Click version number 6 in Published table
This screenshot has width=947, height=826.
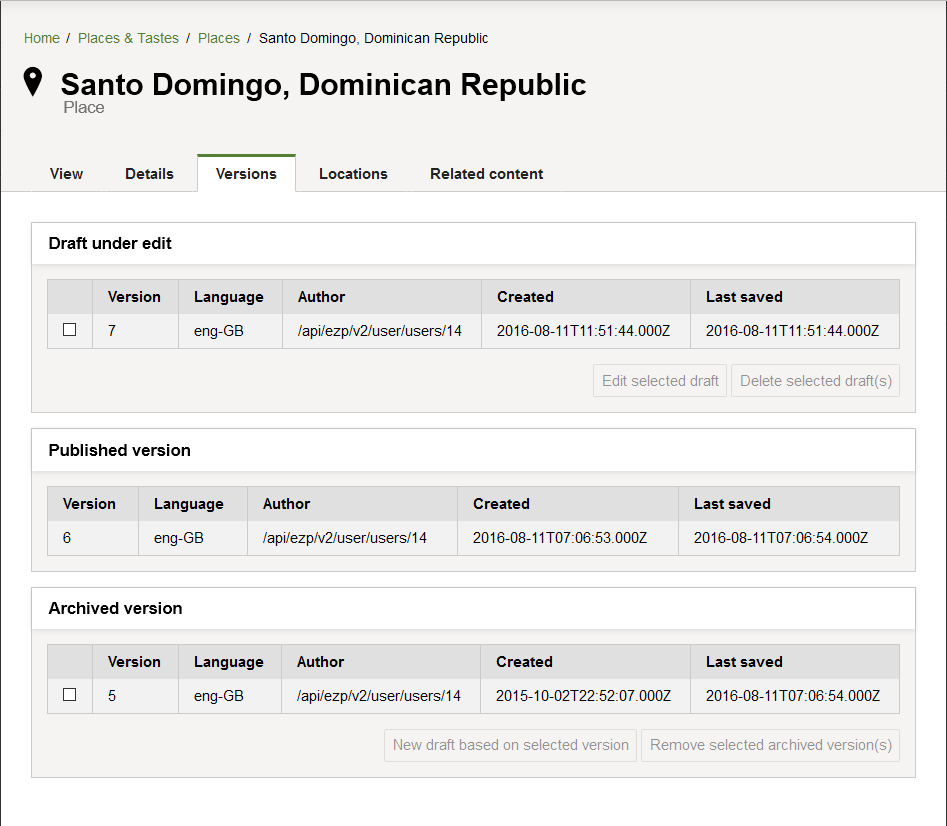coord(67,538)
